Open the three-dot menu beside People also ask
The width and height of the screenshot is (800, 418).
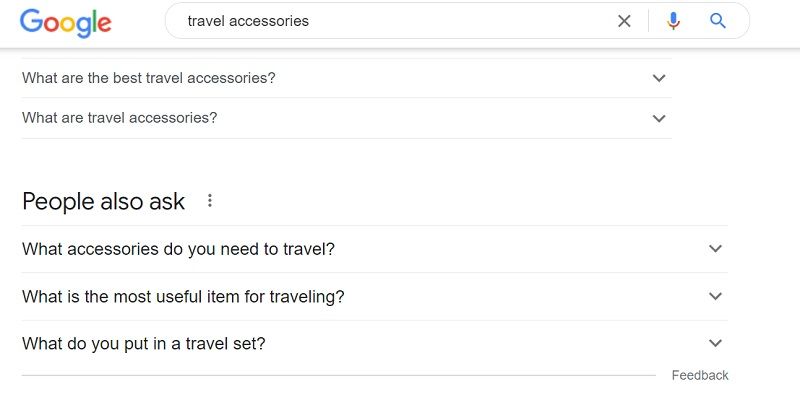pos(210,201)
